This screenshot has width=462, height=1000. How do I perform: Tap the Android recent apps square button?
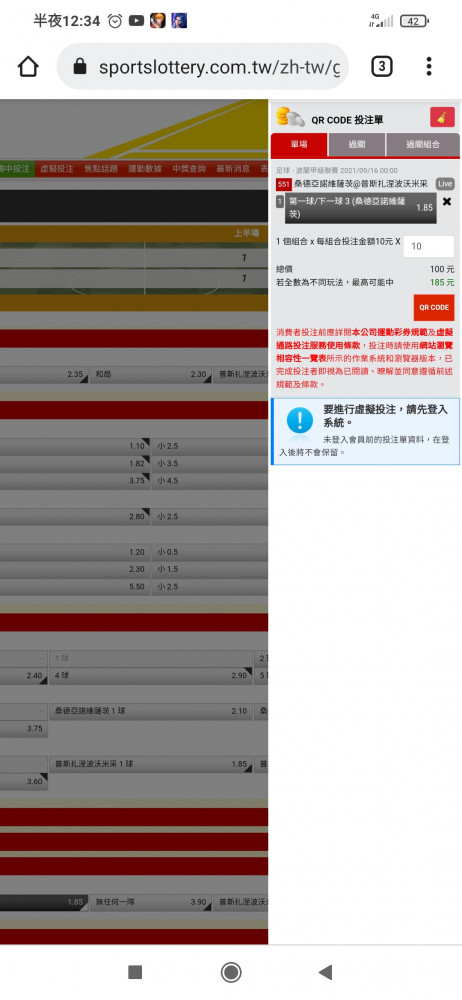135,972
